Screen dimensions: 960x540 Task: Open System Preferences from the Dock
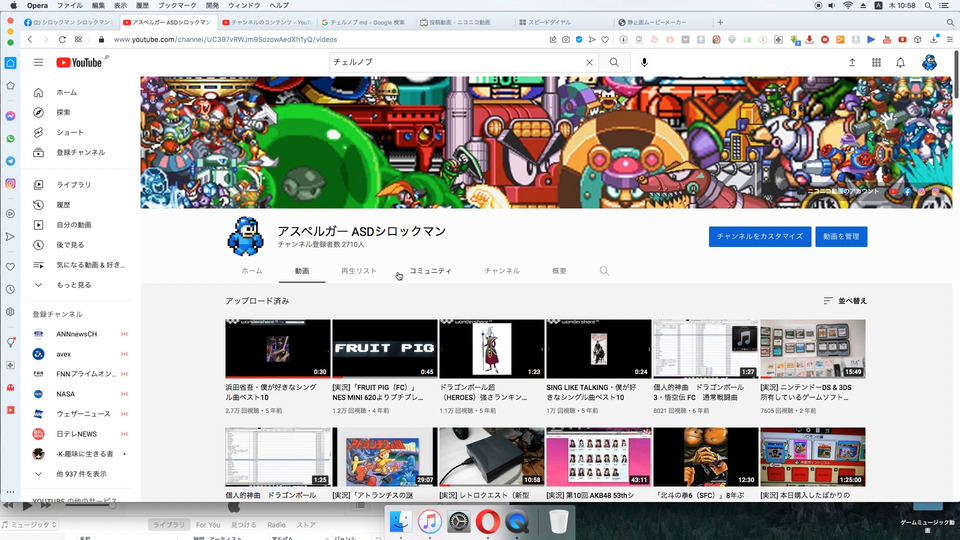coord(459,522)
